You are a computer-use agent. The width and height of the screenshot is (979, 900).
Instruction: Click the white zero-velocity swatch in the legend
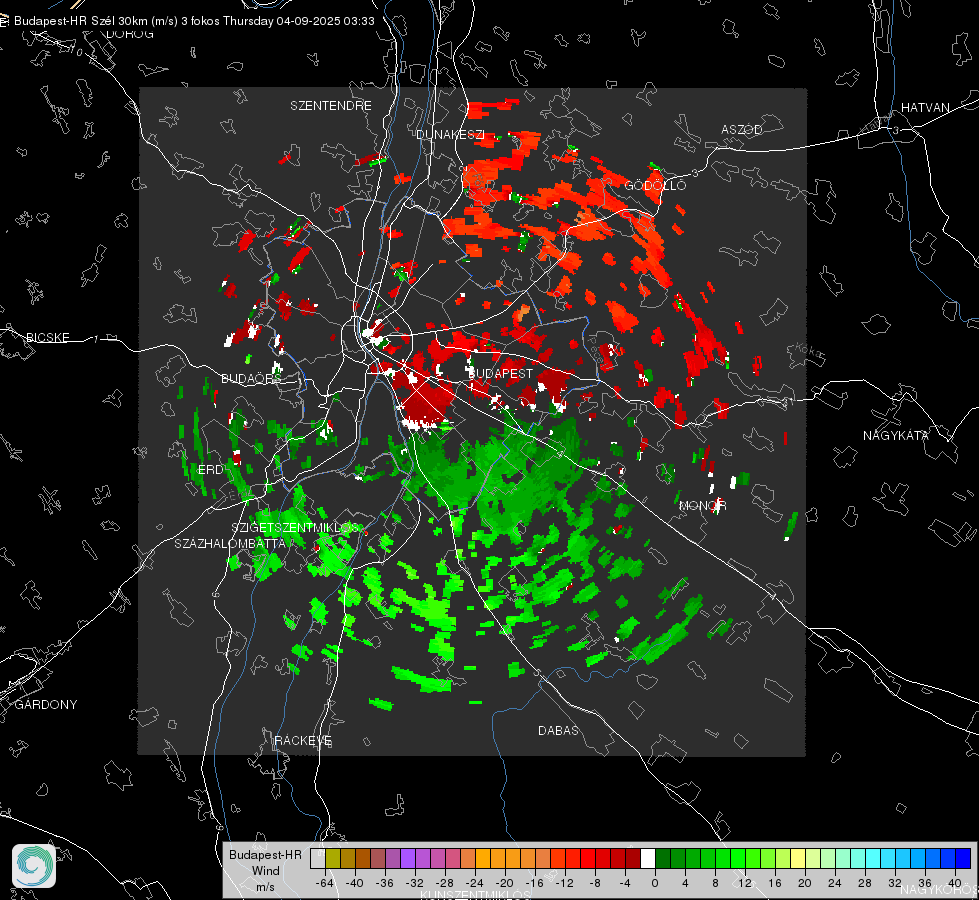[648, 858]
